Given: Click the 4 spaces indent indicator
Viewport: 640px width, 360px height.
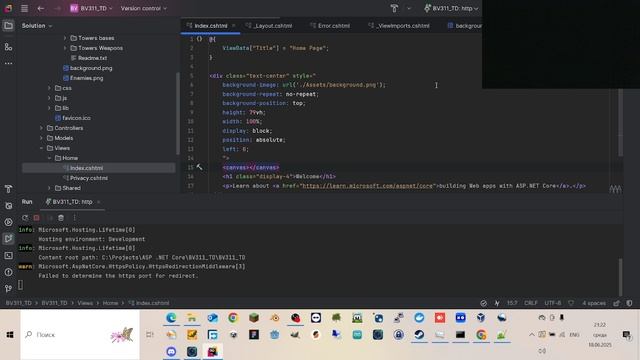Looking at the screenshot, I should tap(594, 303).
